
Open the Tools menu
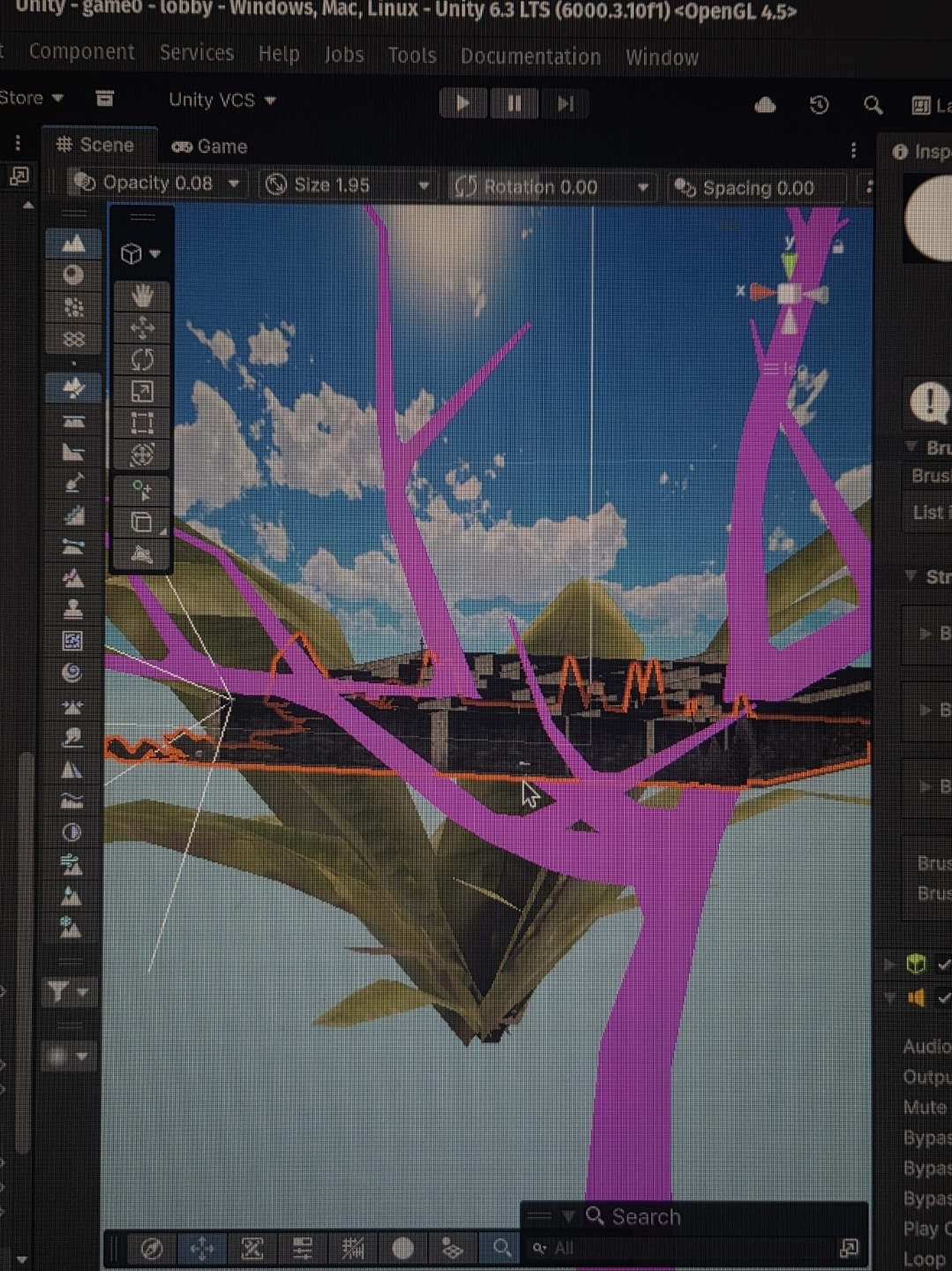pyautogui.click(x=412, y=56)
